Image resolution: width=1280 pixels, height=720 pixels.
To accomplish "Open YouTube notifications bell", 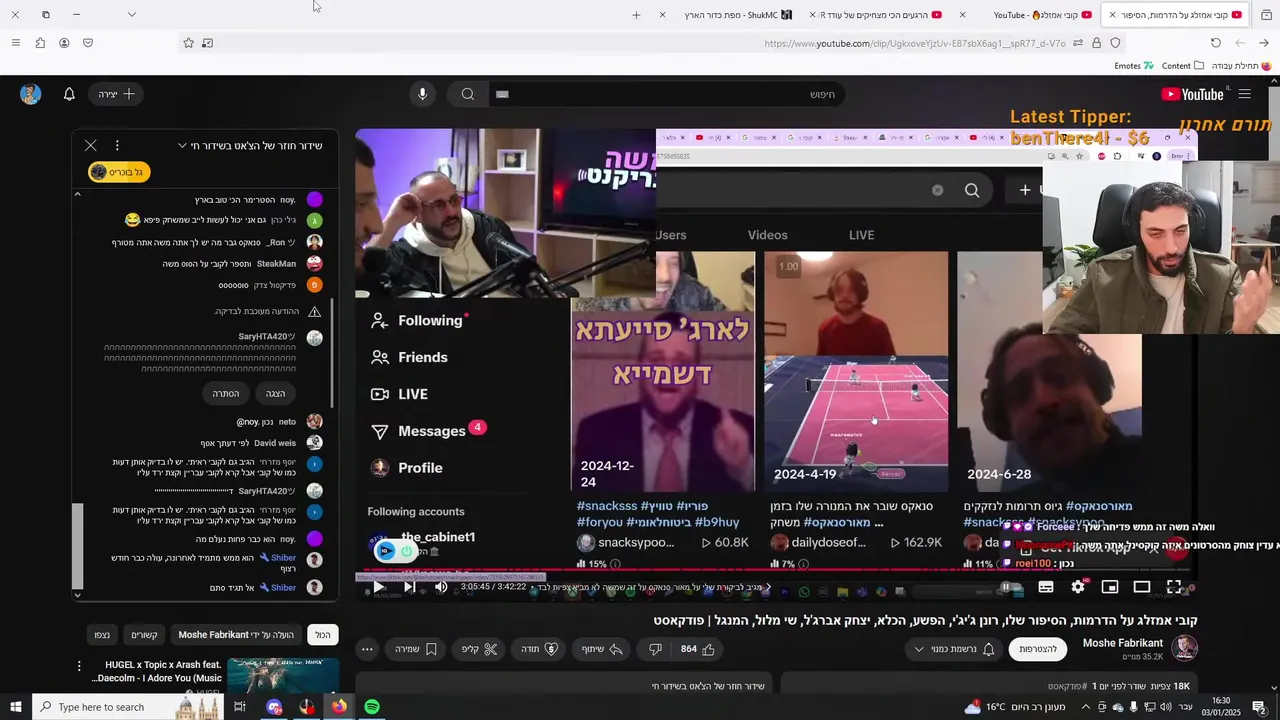I will [x=69, y=94].
